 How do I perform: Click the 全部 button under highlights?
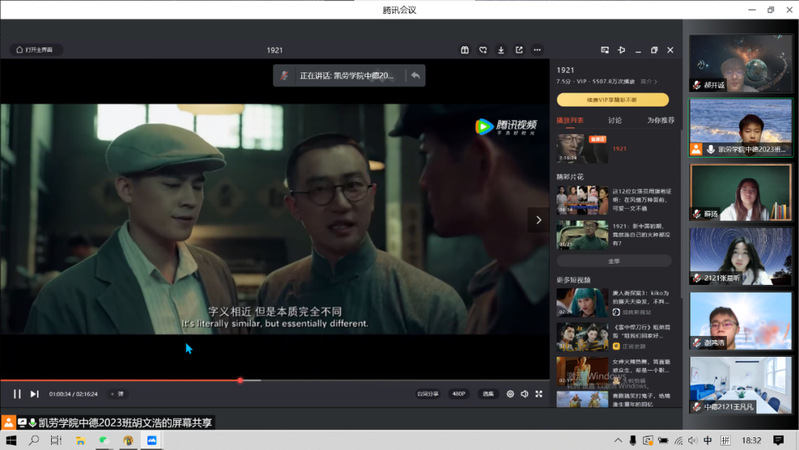click(x=613, y=260)
